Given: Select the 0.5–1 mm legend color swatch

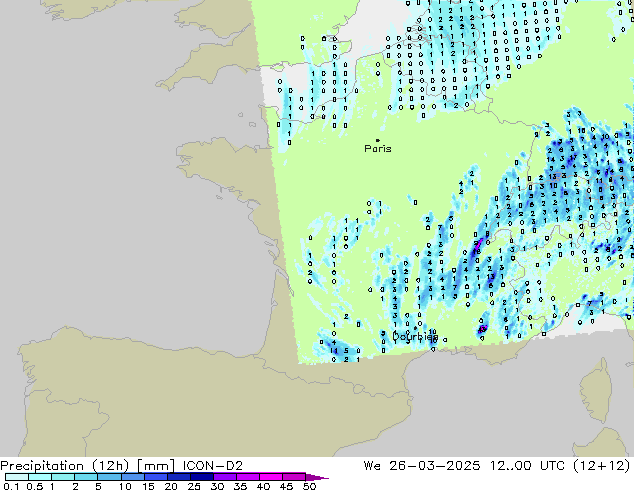Looking at the screenshot, I should pyautogui.click(x=40, y=477).
